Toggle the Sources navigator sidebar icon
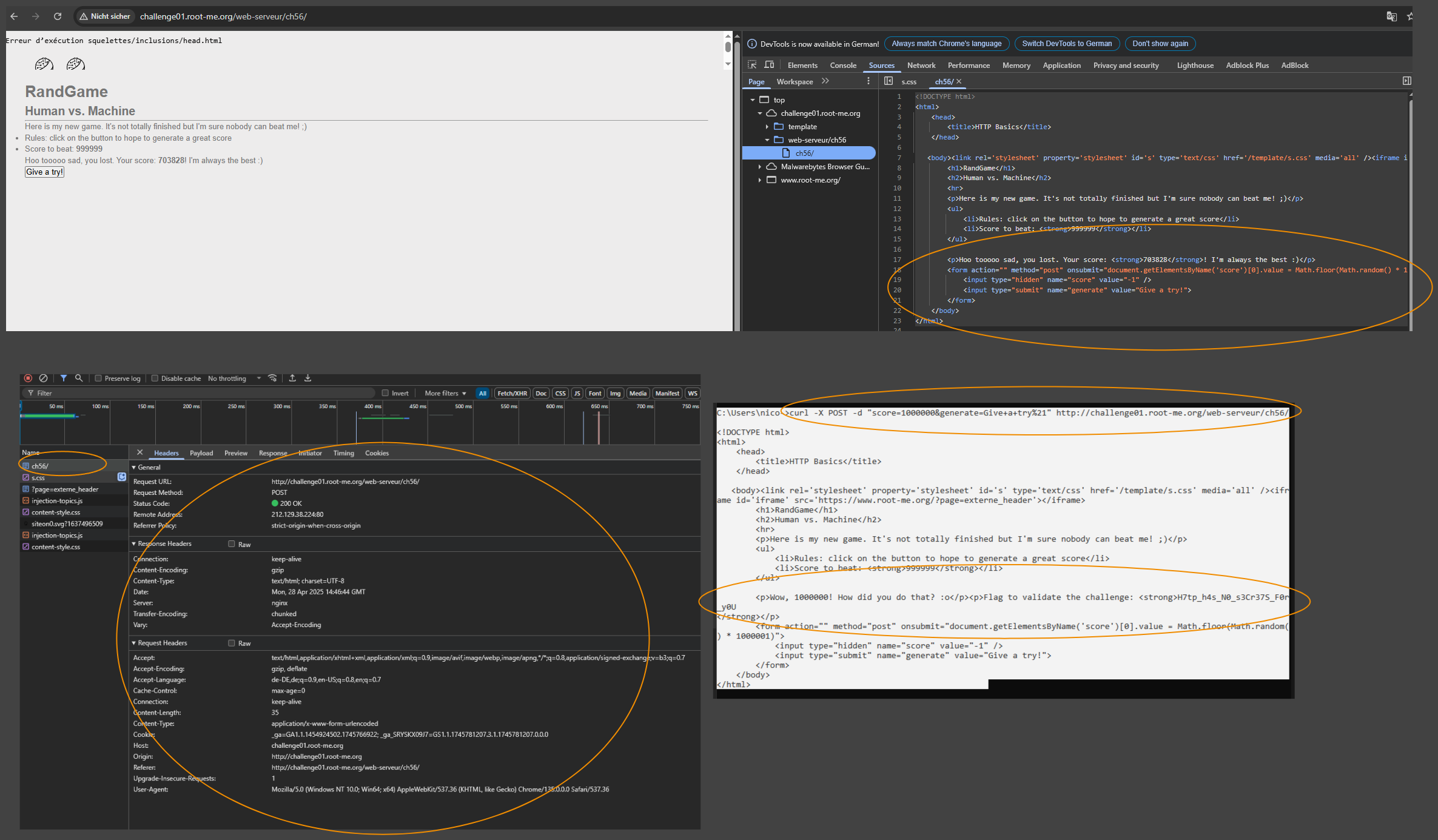The width and height of the screenshot is (1438, 840). pyautogui.click(x=889, y=81)
